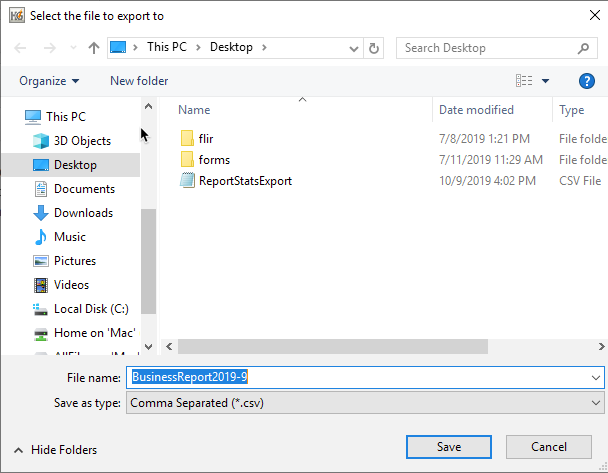The height and width of the screenshot is (473, 608).
Task: Open 3D Objects in the sidebar
Action: [x=72, y=141]
